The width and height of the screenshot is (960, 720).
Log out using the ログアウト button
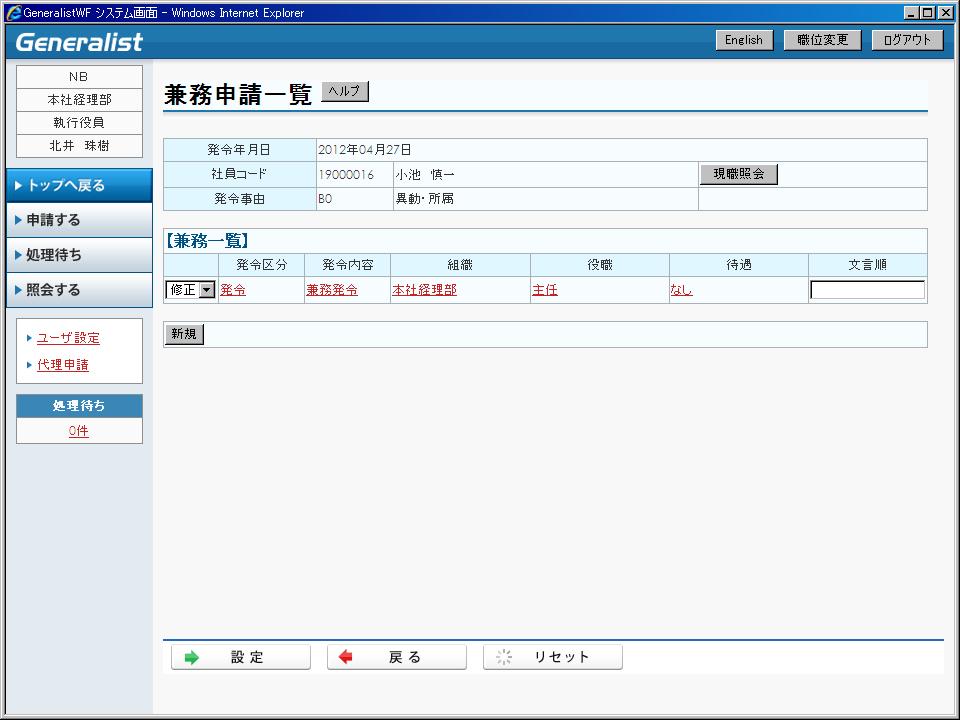(x=907, y=40)
